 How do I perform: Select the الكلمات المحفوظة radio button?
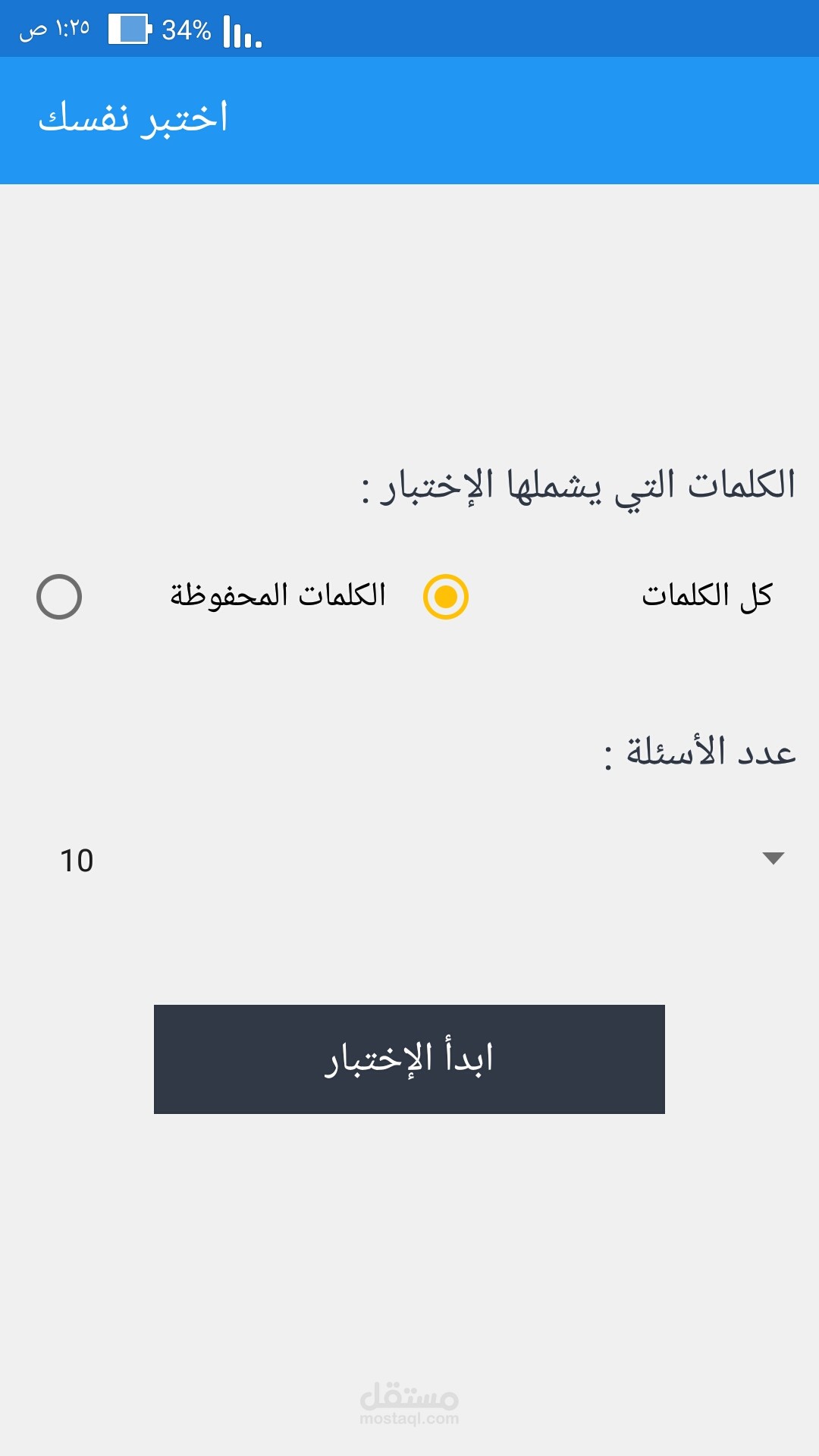(59, 597)
